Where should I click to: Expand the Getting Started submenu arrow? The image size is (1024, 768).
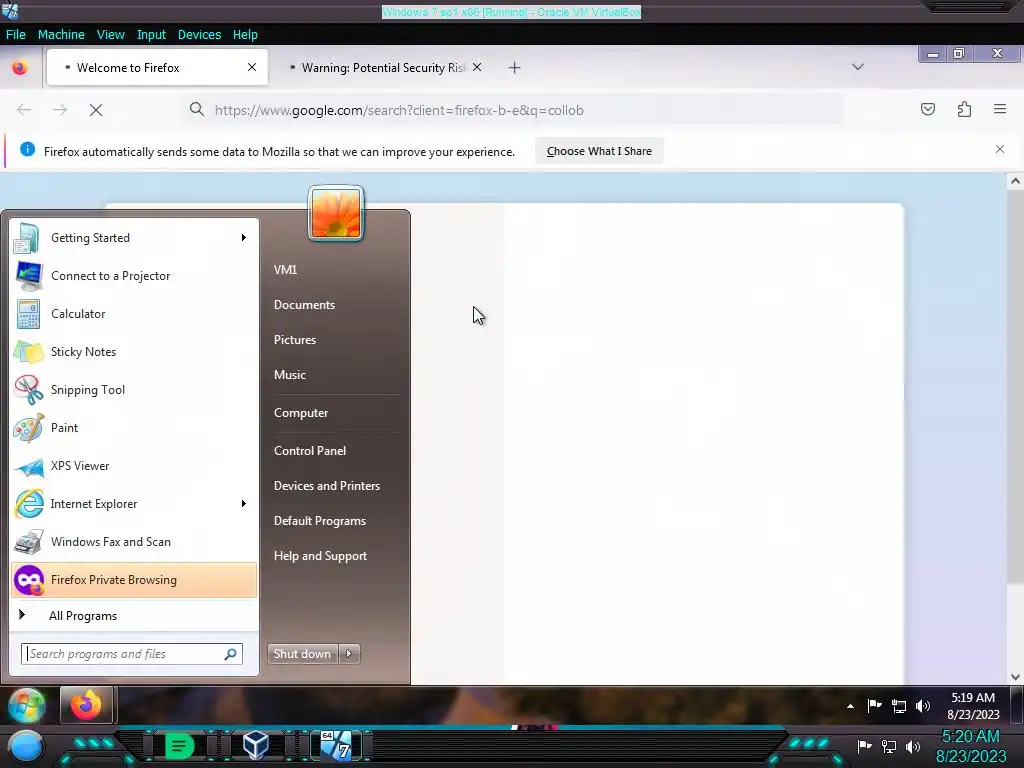(244, 238)
